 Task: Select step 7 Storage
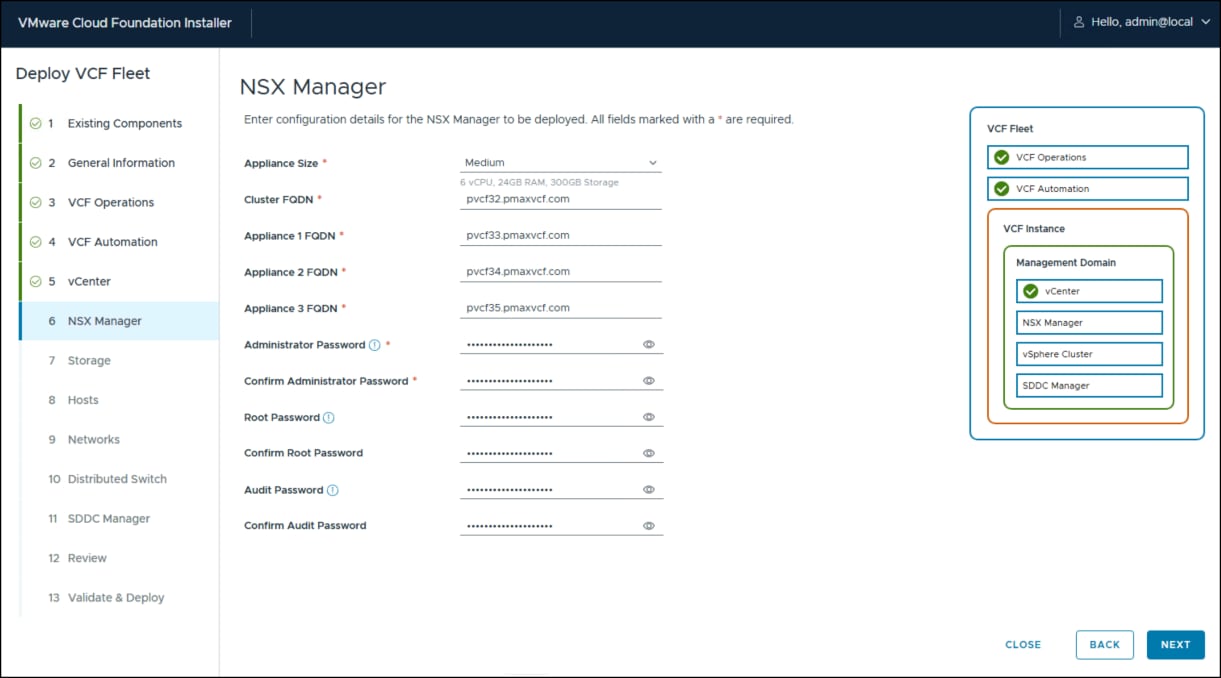click(119, 361)
